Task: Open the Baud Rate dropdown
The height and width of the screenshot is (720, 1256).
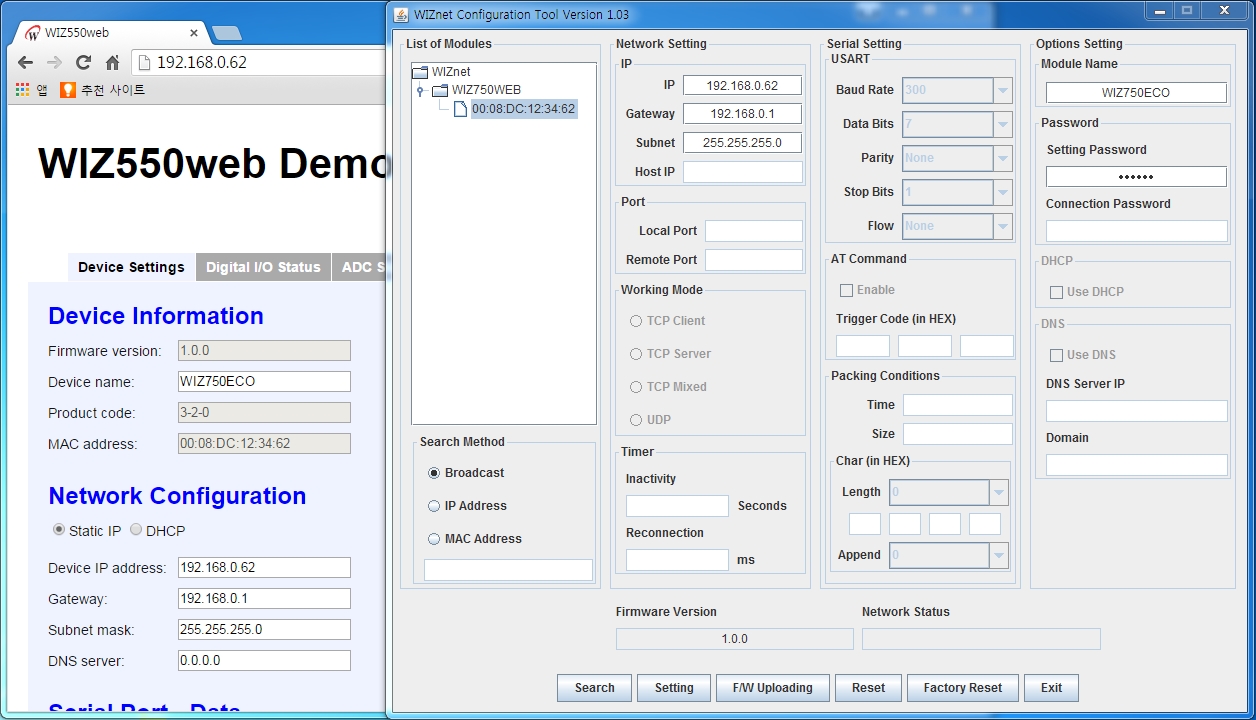Action: [957, 90]
